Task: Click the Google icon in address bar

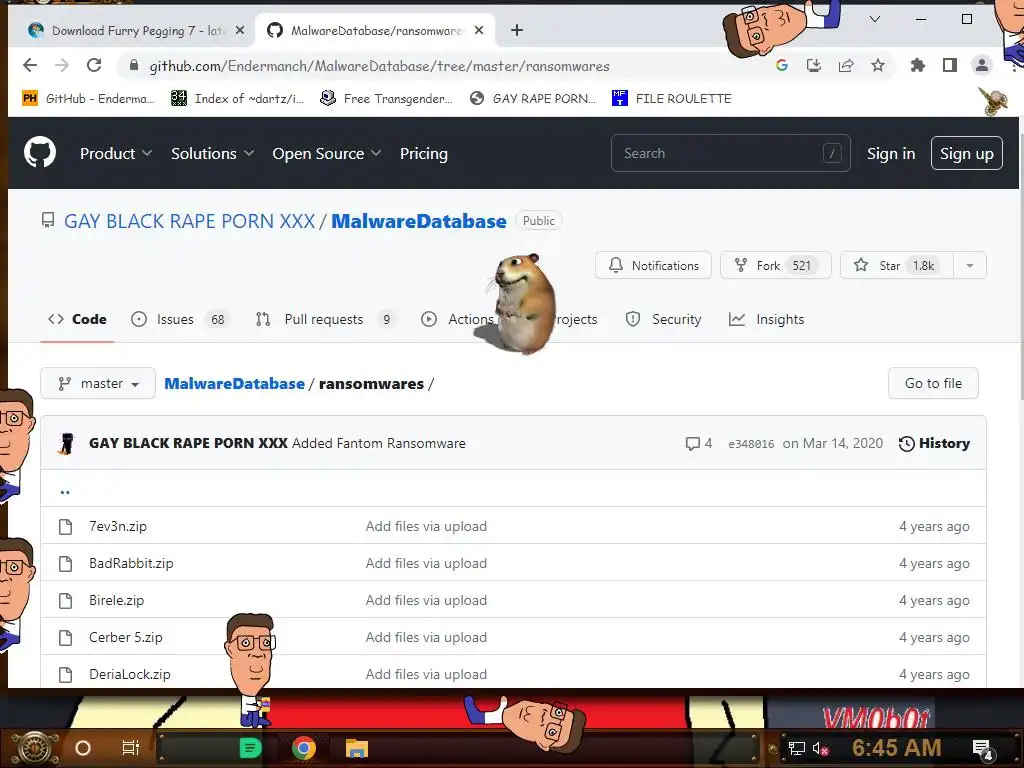Action: [782, 65]
